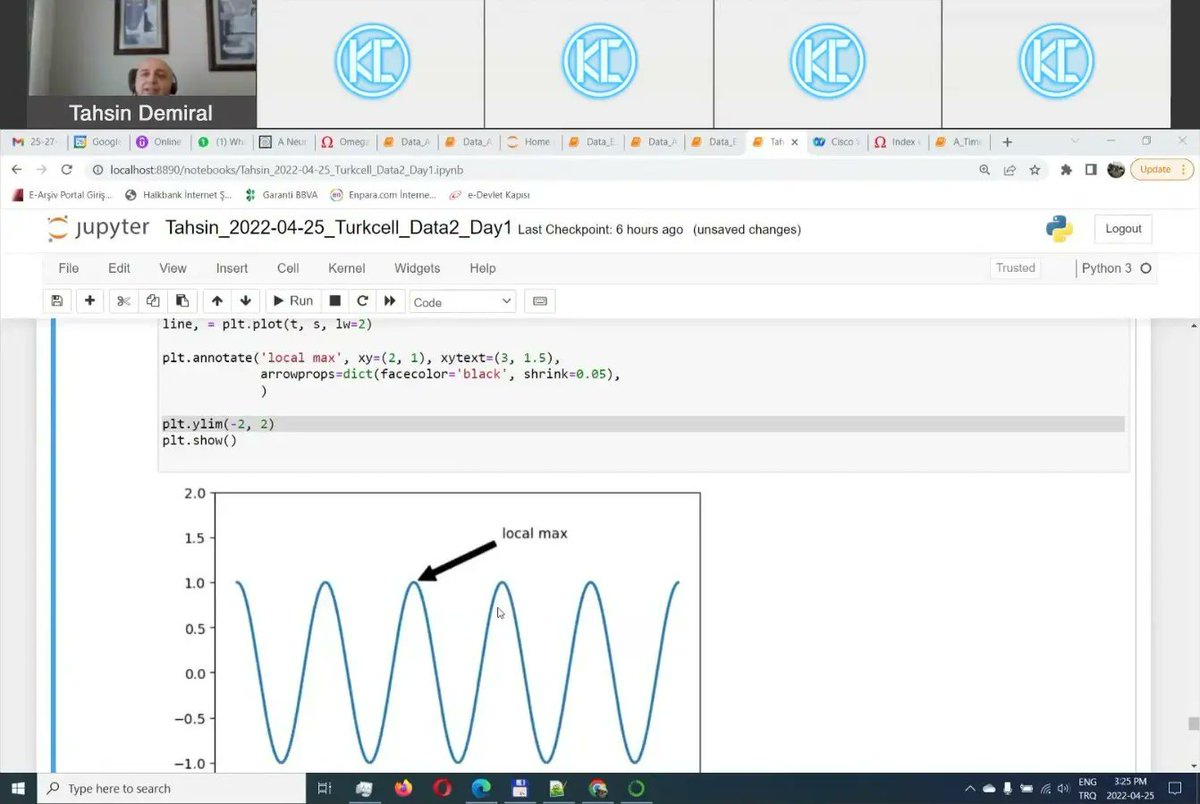Toggle the browser side panel icon
The width and height of the screenshot is (1200, 804).
(x=1091, y=170)
